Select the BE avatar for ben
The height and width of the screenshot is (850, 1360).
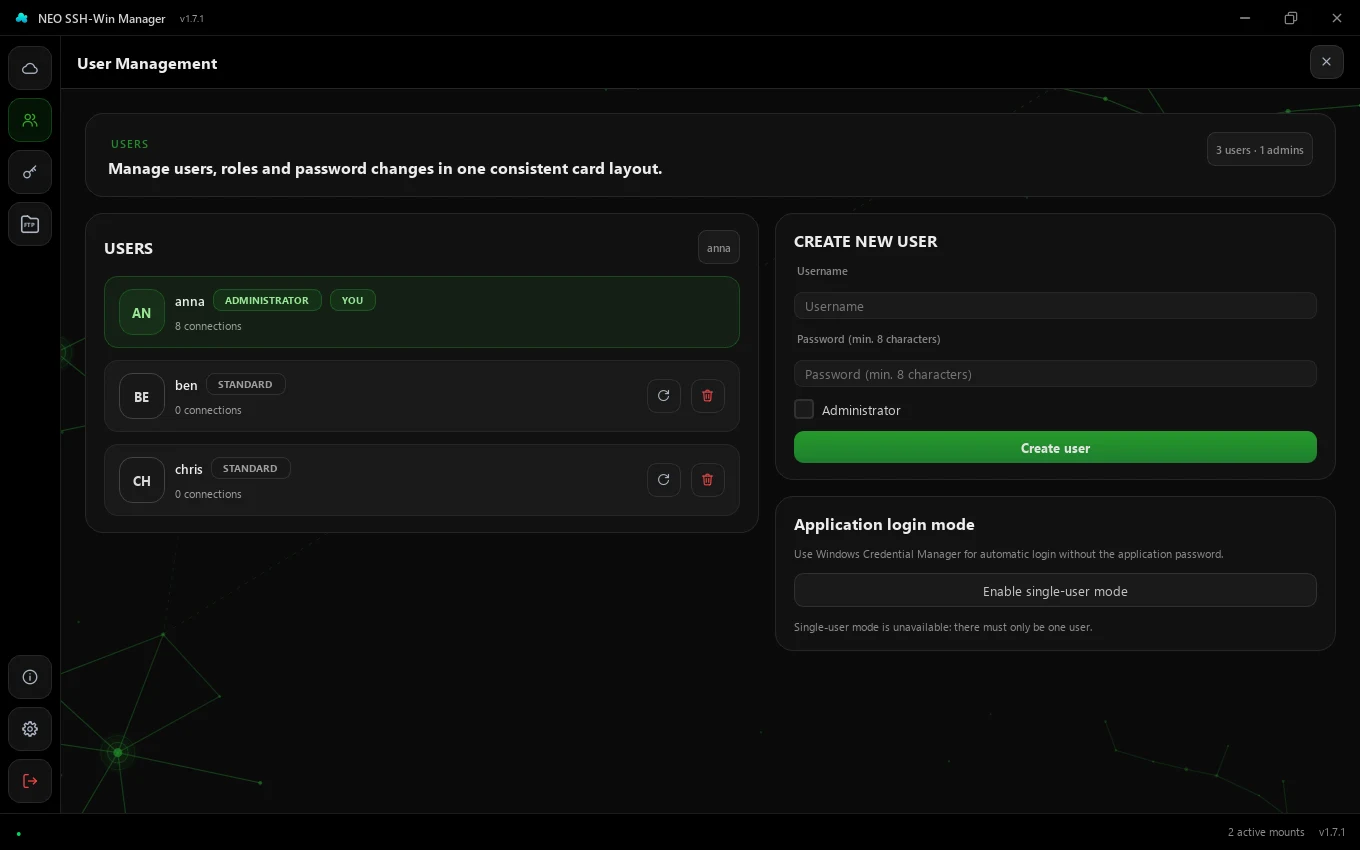[x=142, y=396]
